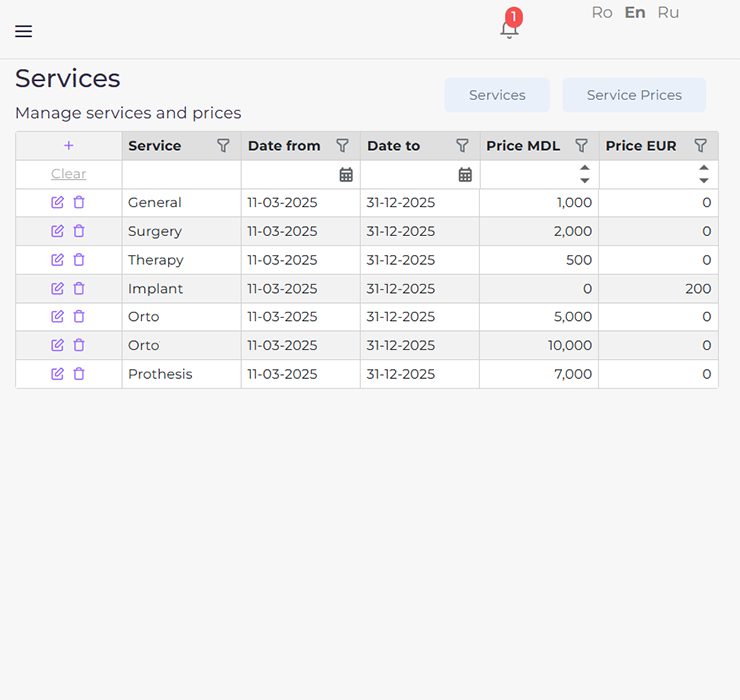This screenshot has width=740, height=700.
Task: Delete the Implant service row
Action: click(x=79, y=288)
